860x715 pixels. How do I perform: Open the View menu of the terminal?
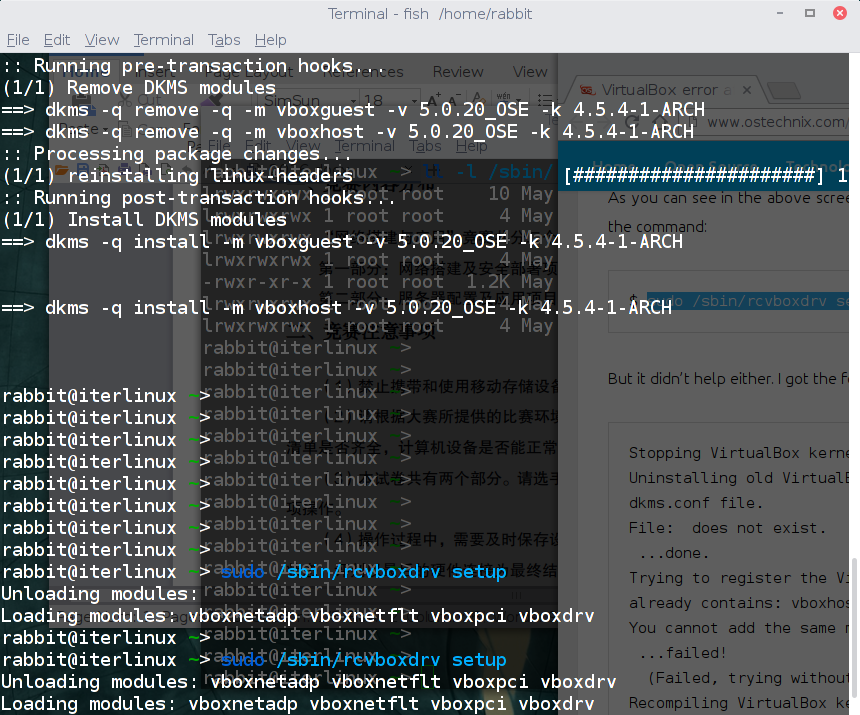(x=101, y=40)
